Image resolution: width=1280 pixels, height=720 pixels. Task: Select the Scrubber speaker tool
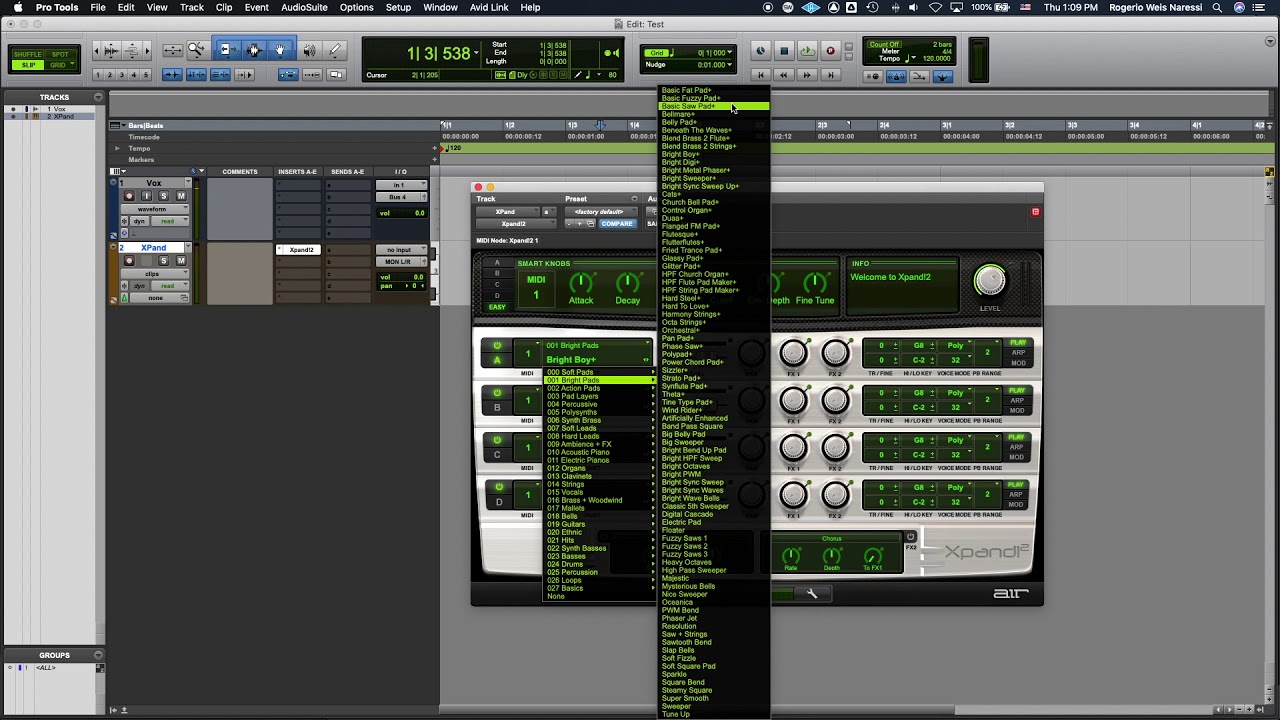310,51
